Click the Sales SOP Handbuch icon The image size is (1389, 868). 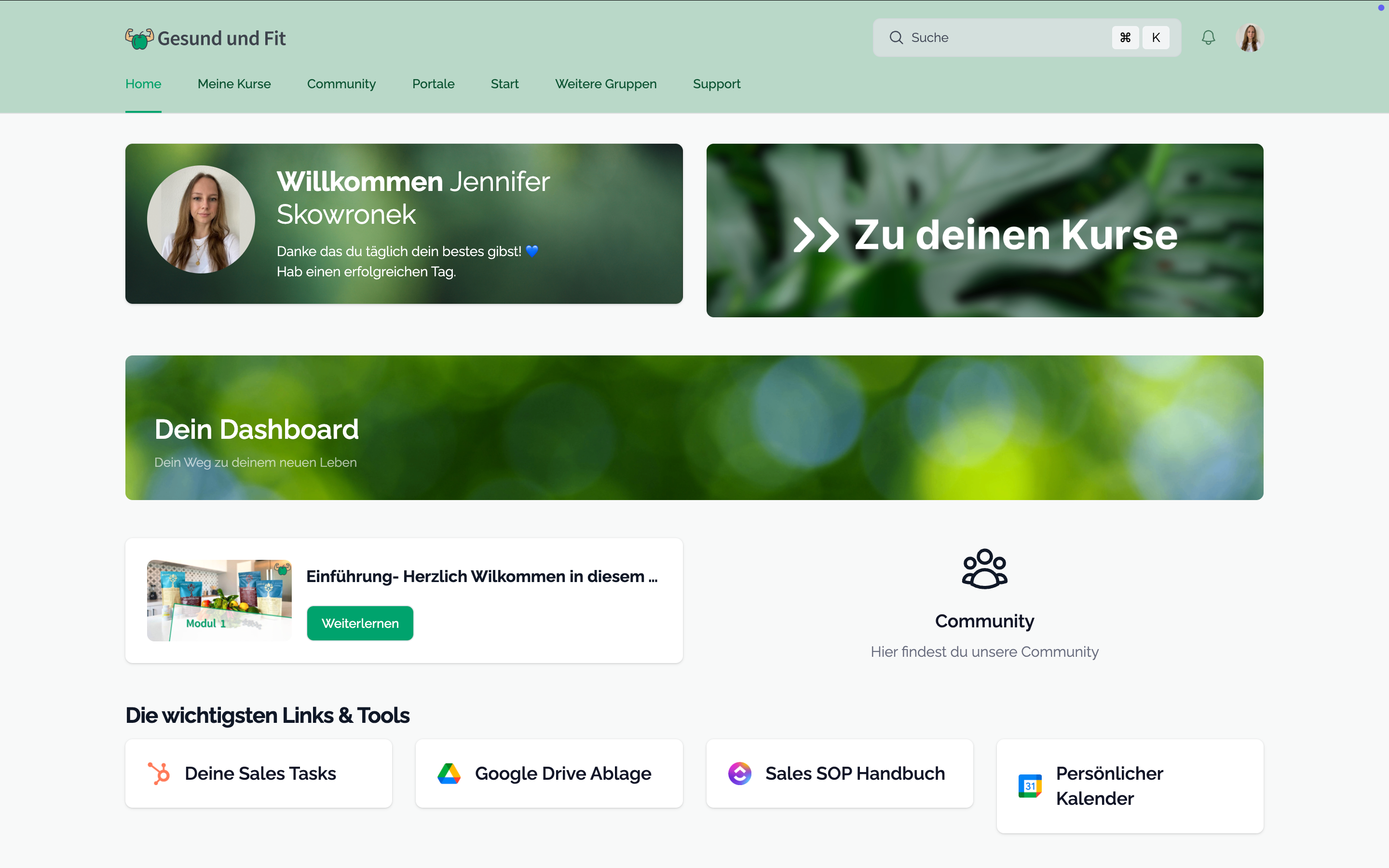click(x=739, y=773)
